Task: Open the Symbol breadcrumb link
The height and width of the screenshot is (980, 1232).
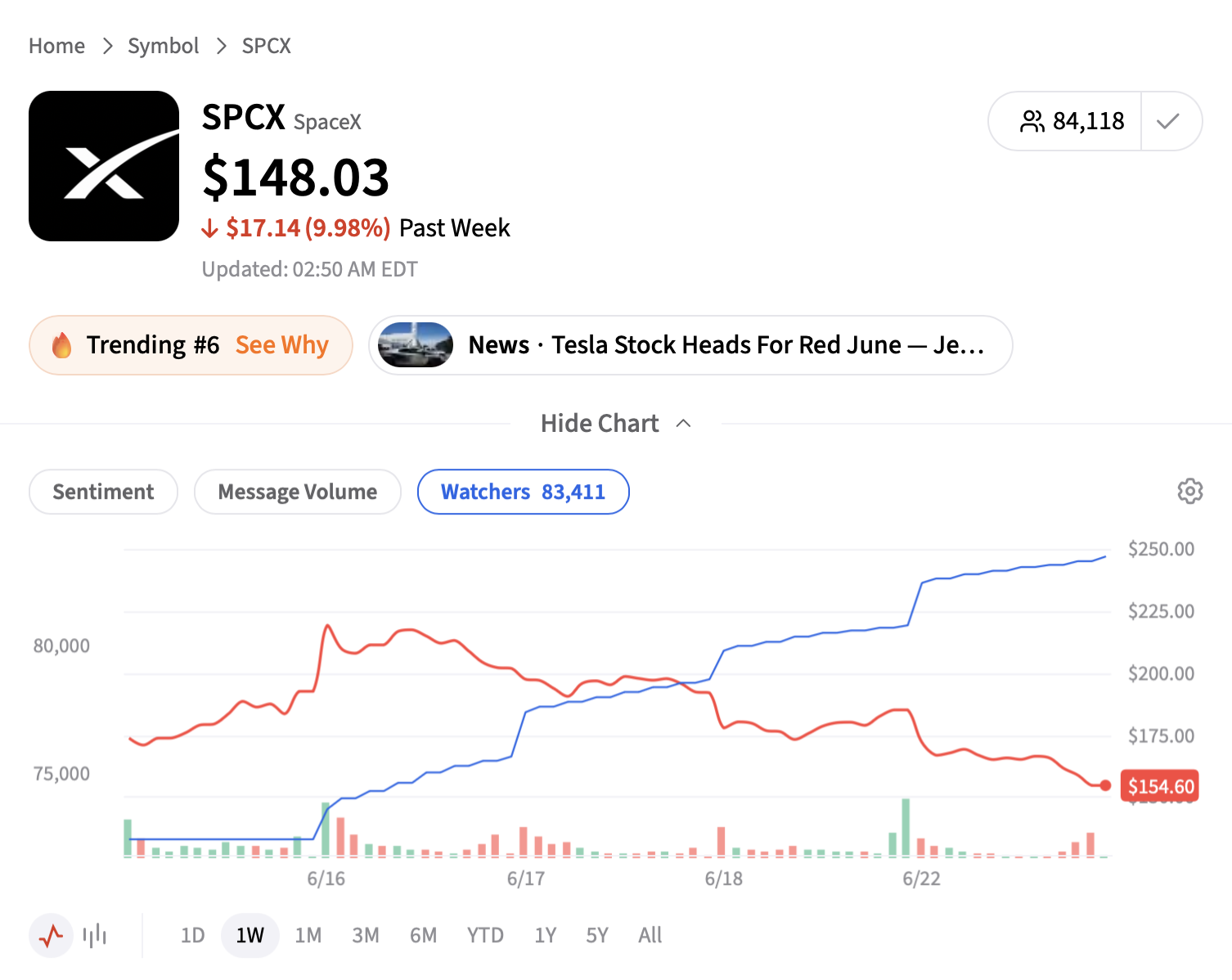Action: (x=163, y=46)
